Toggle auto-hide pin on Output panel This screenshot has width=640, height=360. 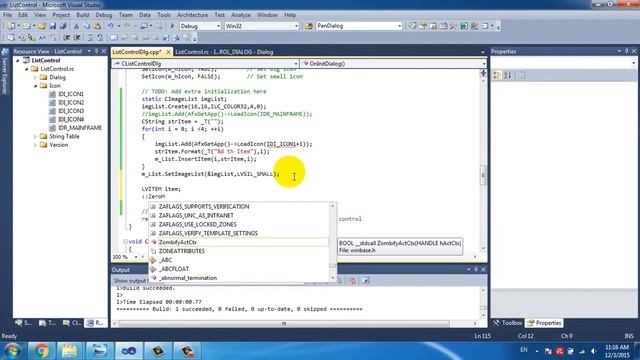point(476,269)
